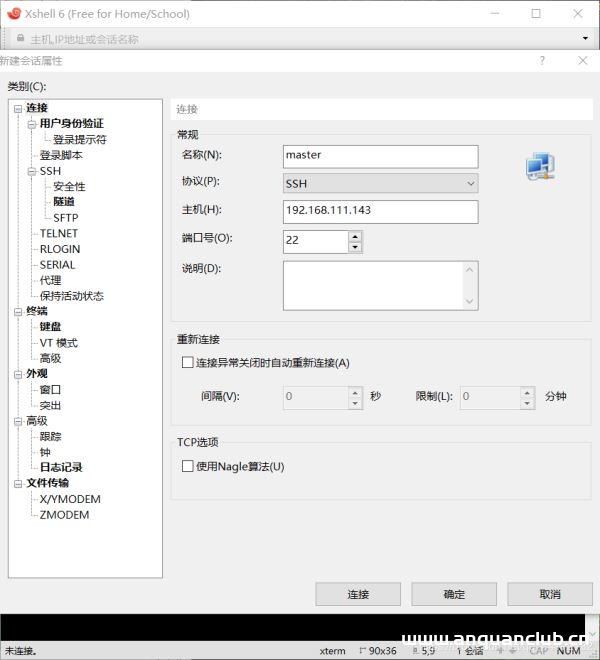
Task: Select SFTP in category tree
Action: coord(66,218)
